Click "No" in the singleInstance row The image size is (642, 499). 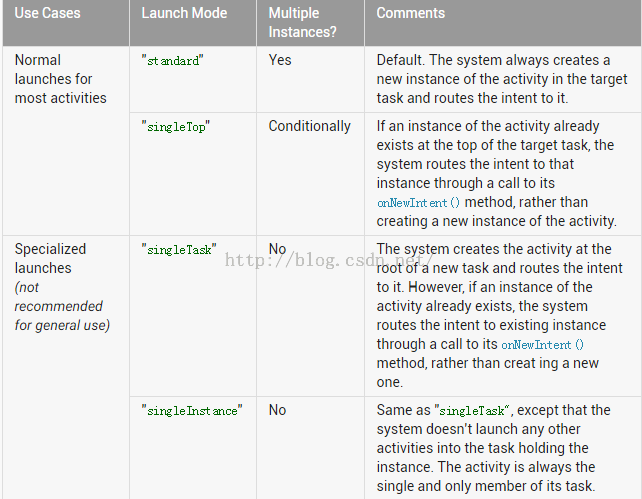[x=277, y=410]
